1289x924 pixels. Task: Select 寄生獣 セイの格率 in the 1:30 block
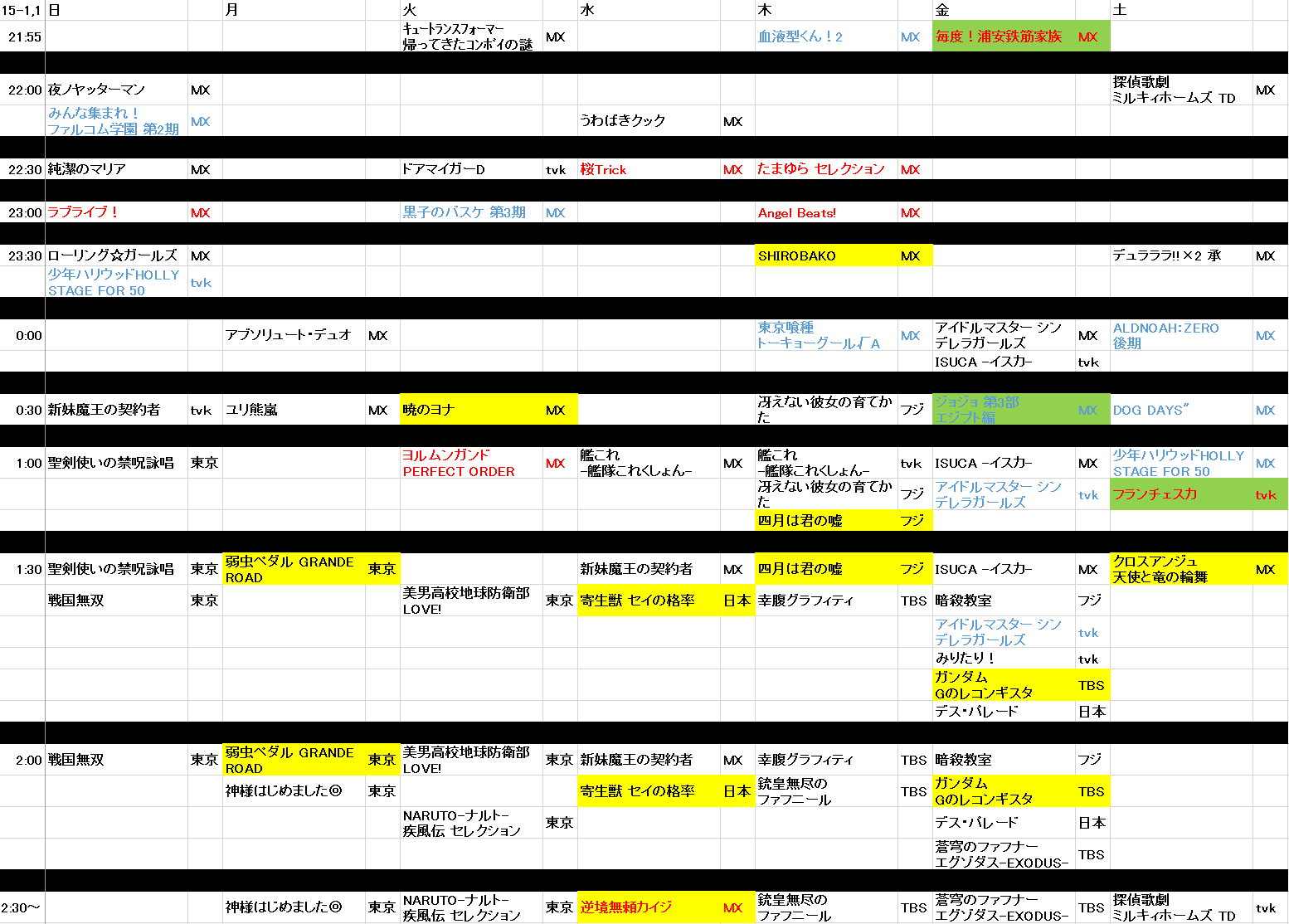pyautogui.click(x=649, y=601)
